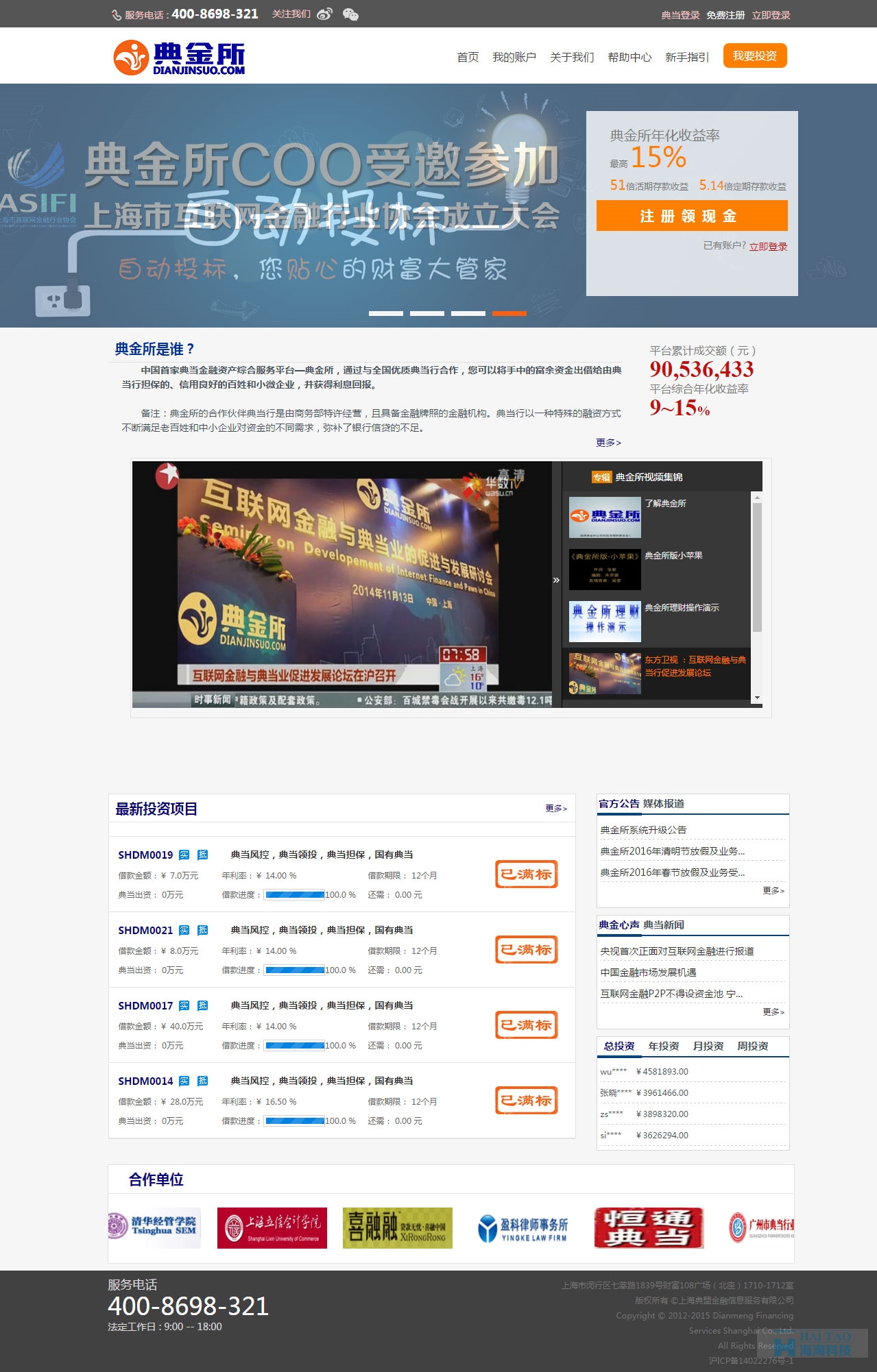Click the 实 badge beside SHDM0021
Image resolution: width=877 pixels, height=1372 pixels.
(x=184, y=930)
